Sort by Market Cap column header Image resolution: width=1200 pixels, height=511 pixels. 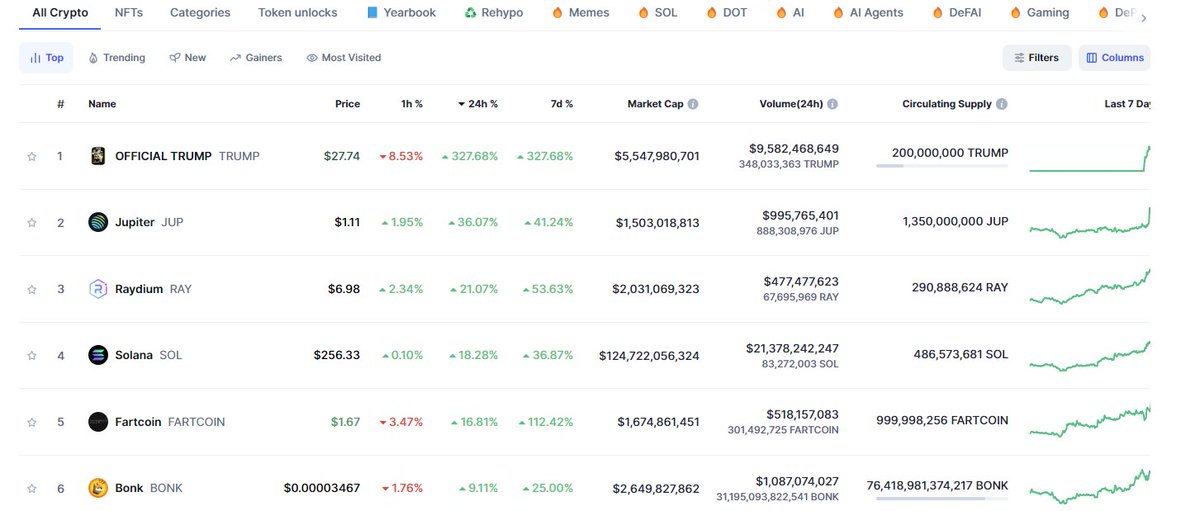(x=655, y=104)
